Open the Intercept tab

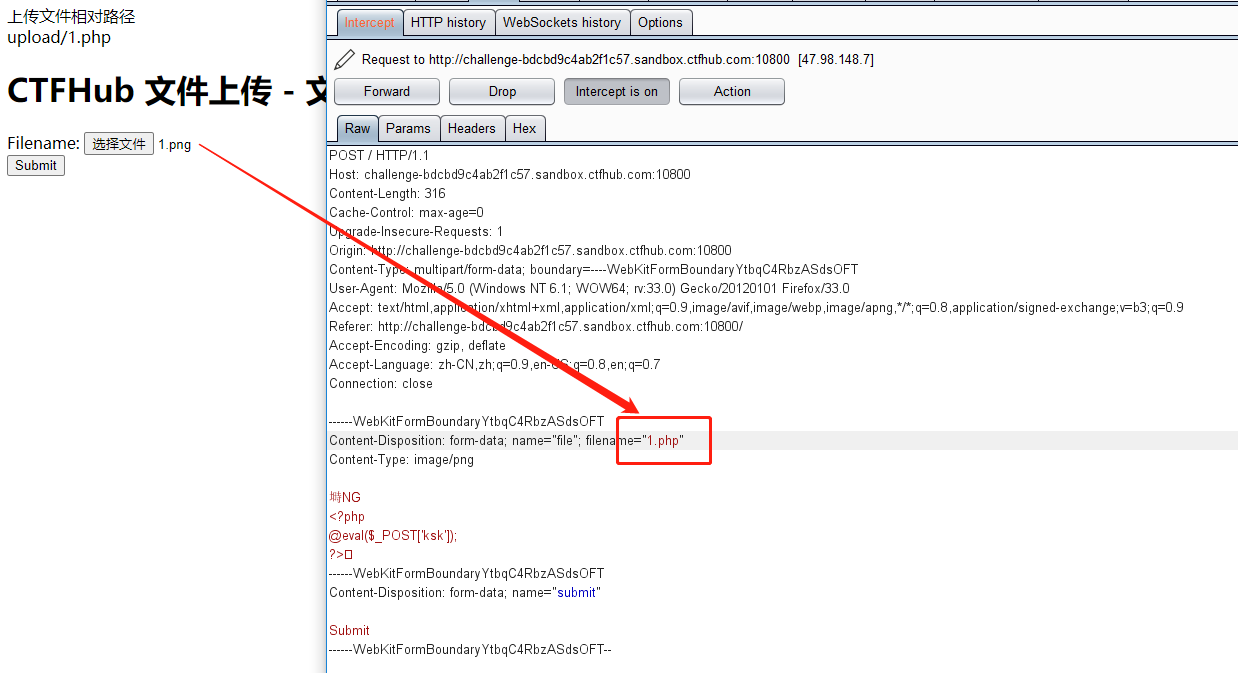[x=370, y=22]
